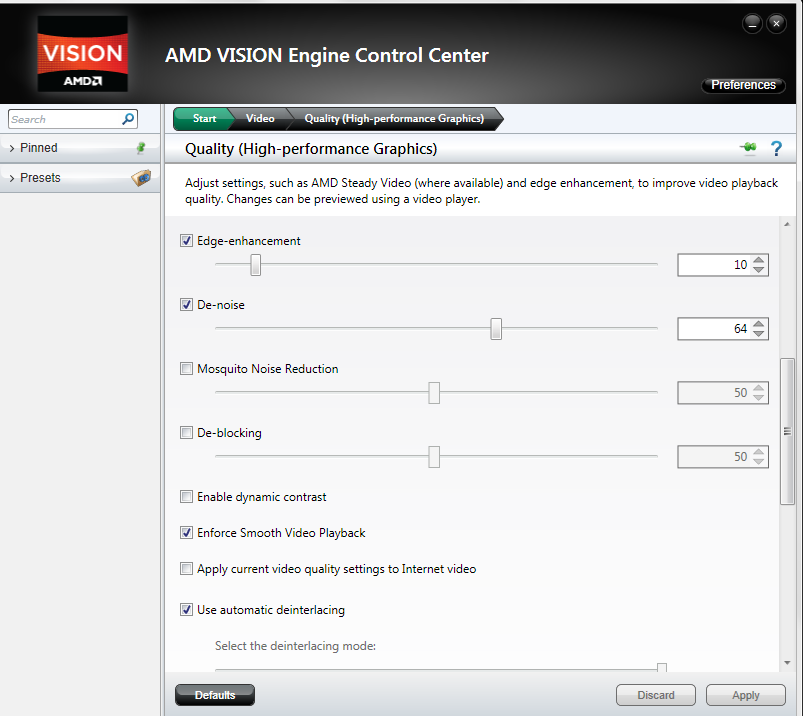Decrease De-noise value with down arrow
The image size is (803, 716).
[759, 333]
